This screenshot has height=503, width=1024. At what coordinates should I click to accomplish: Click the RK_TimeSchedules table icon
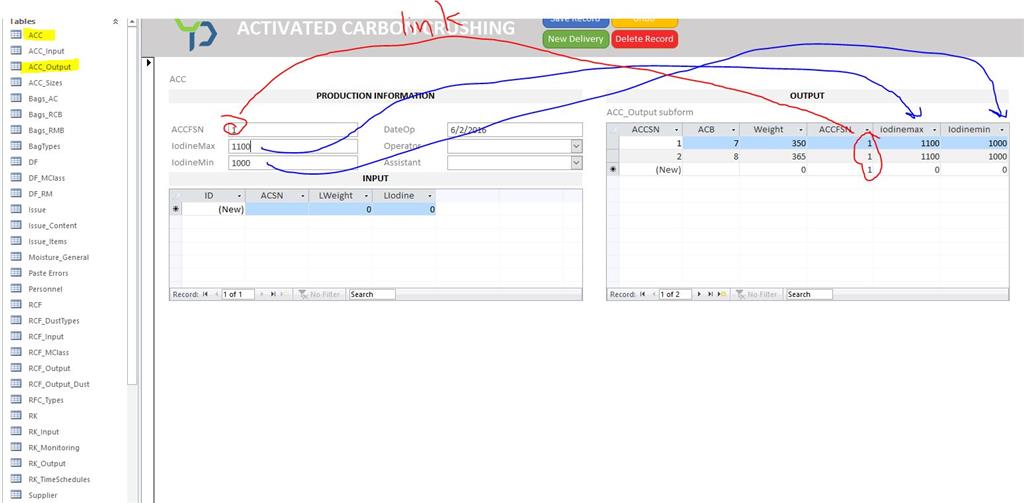point(16,479)
